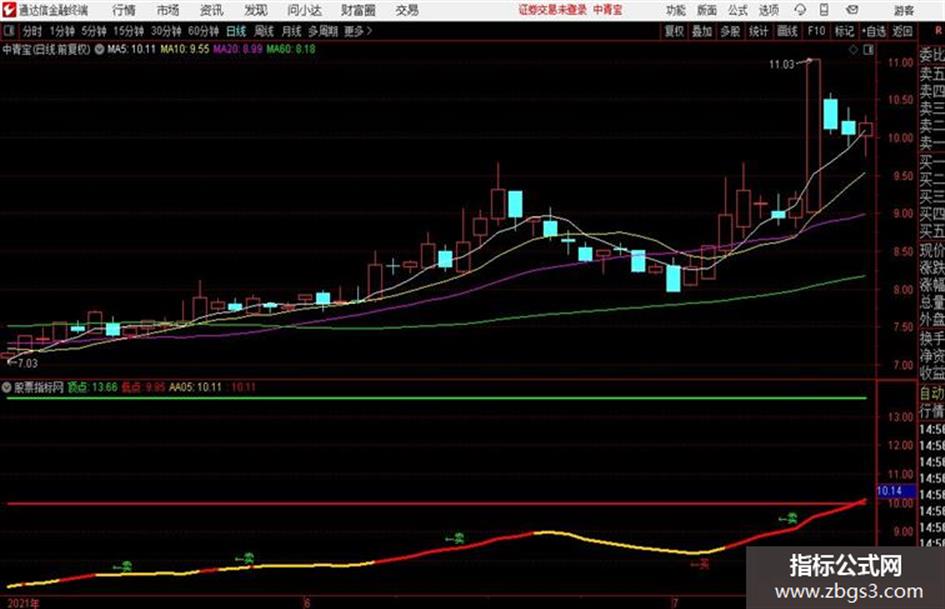Click the red sell signal marker near July
945x609 pixels.
(700, 564)
